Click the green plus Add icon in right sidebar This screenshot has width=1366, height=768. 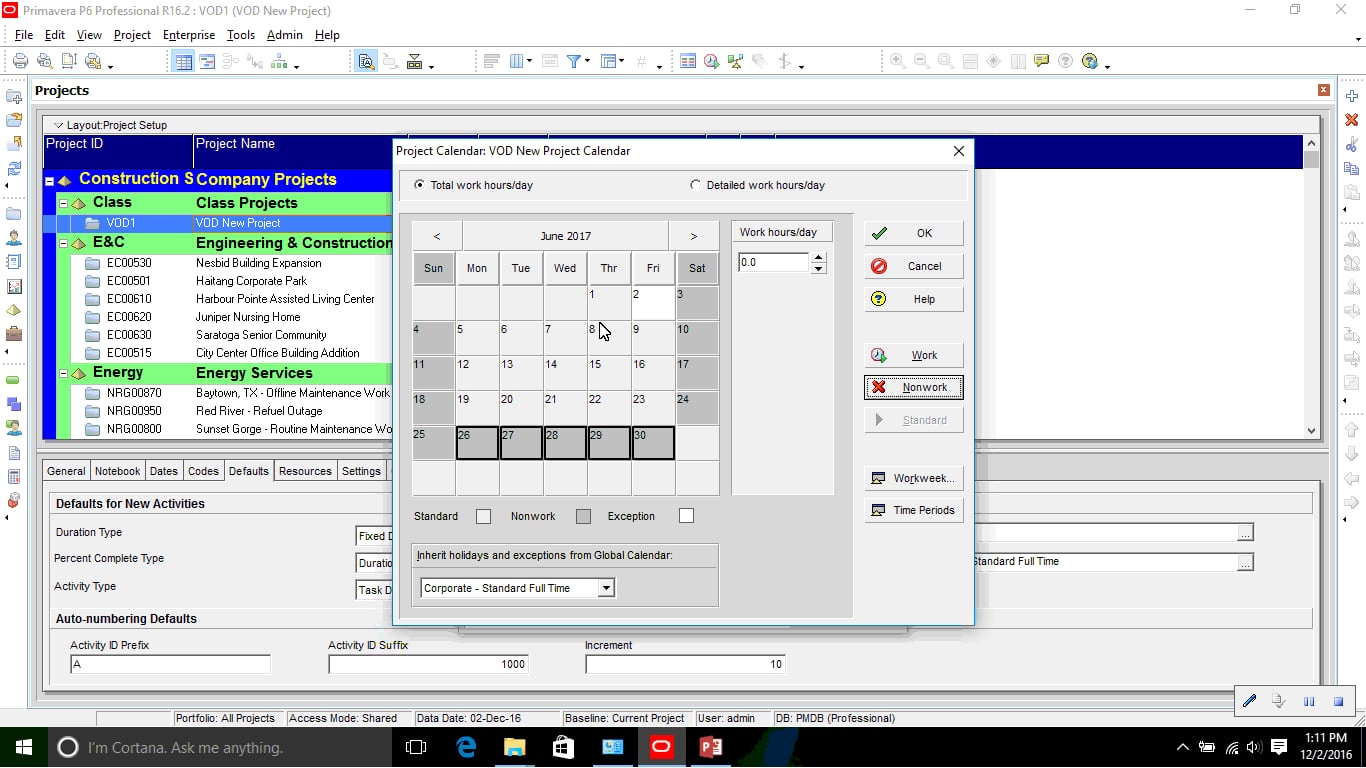point(1352,96)
